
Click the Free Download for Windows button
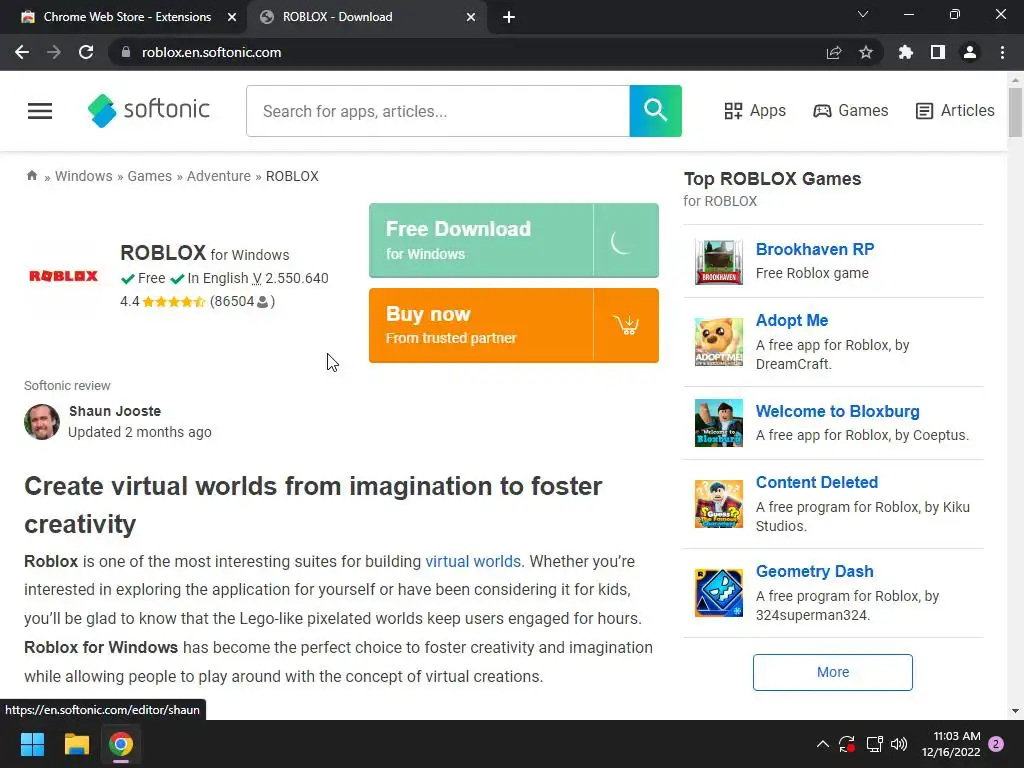[x=514, y=240]
